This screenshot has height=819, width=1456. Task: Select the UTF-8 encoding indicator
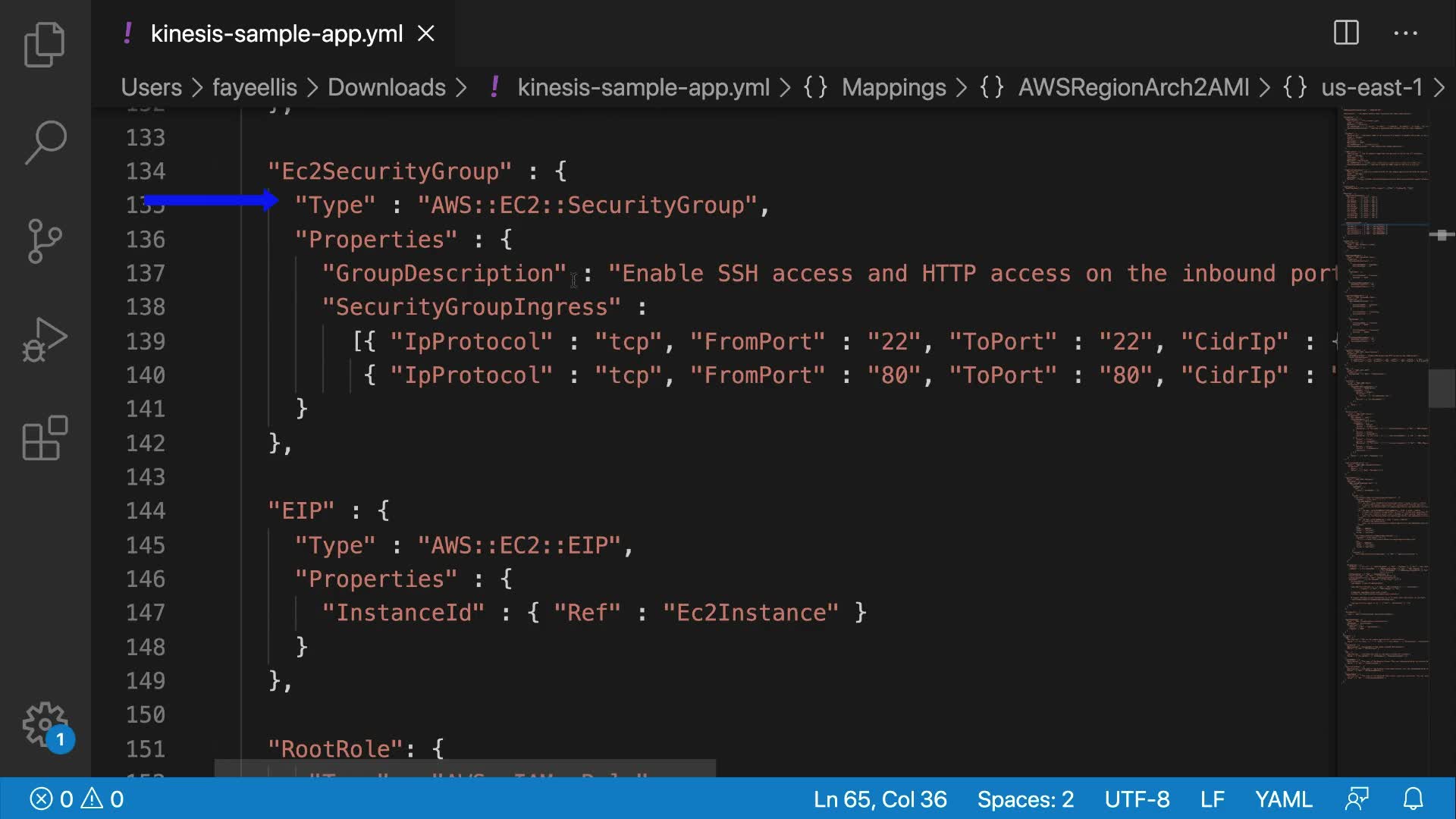pyautogui.click(x=1137, y=799)
